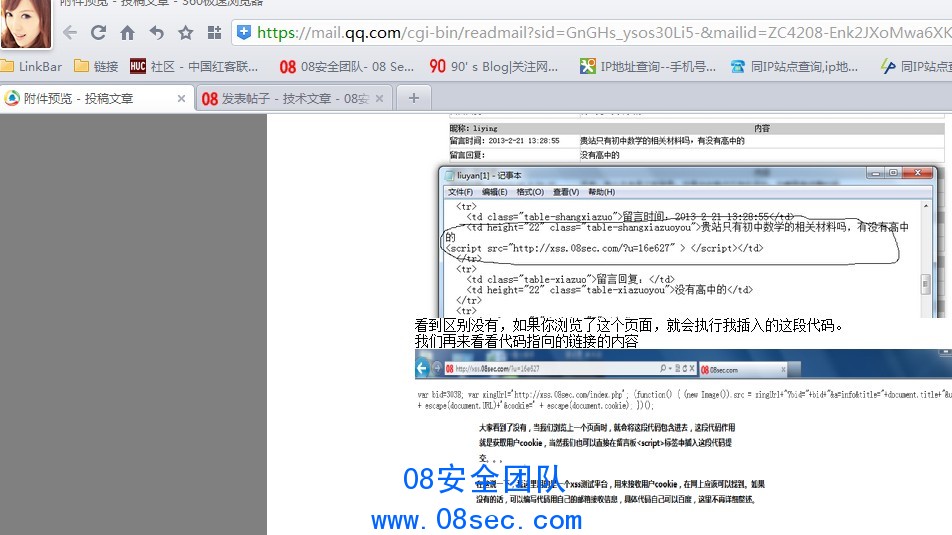The image size is (952, 535).
Task: Open the 同IP站点查询 bookmark with phone icon
Action: point(794,66)
